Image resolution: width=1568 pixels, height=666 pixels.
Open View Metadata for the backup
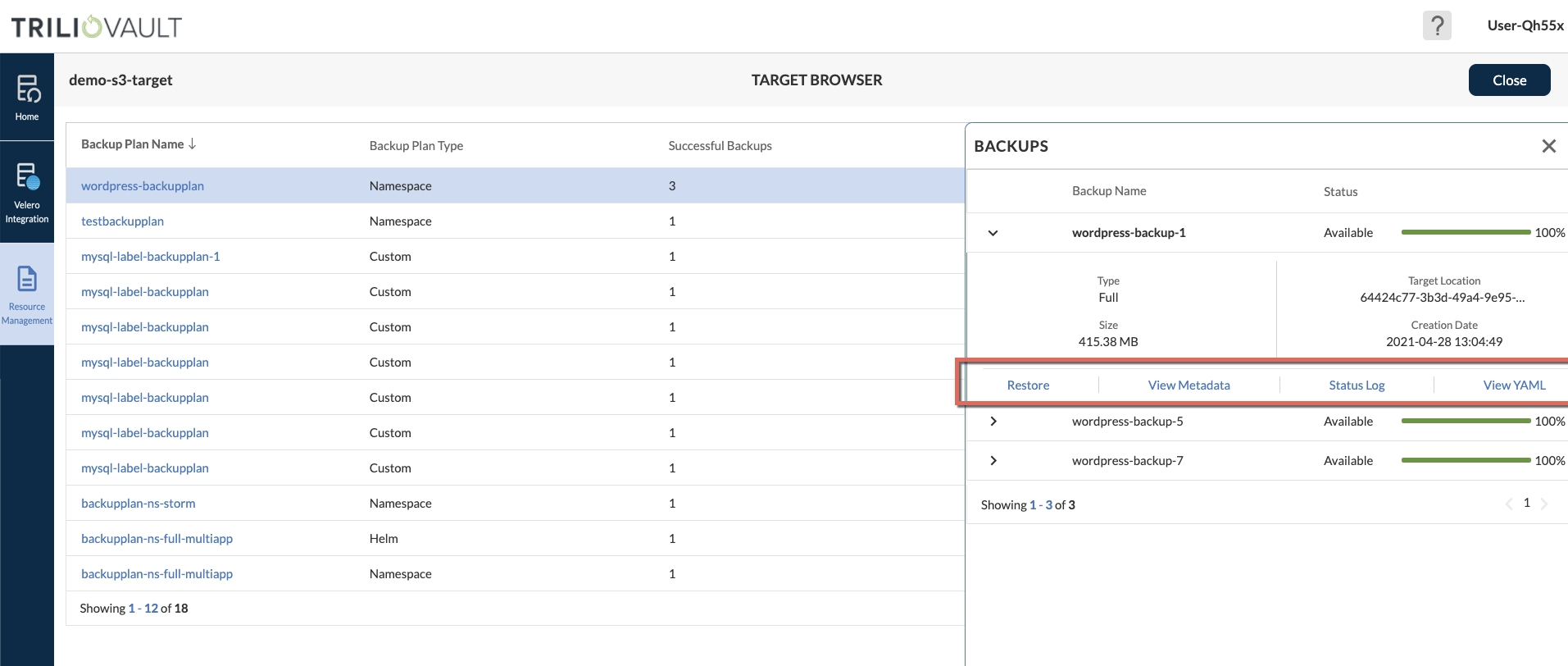pos(1188,385)
